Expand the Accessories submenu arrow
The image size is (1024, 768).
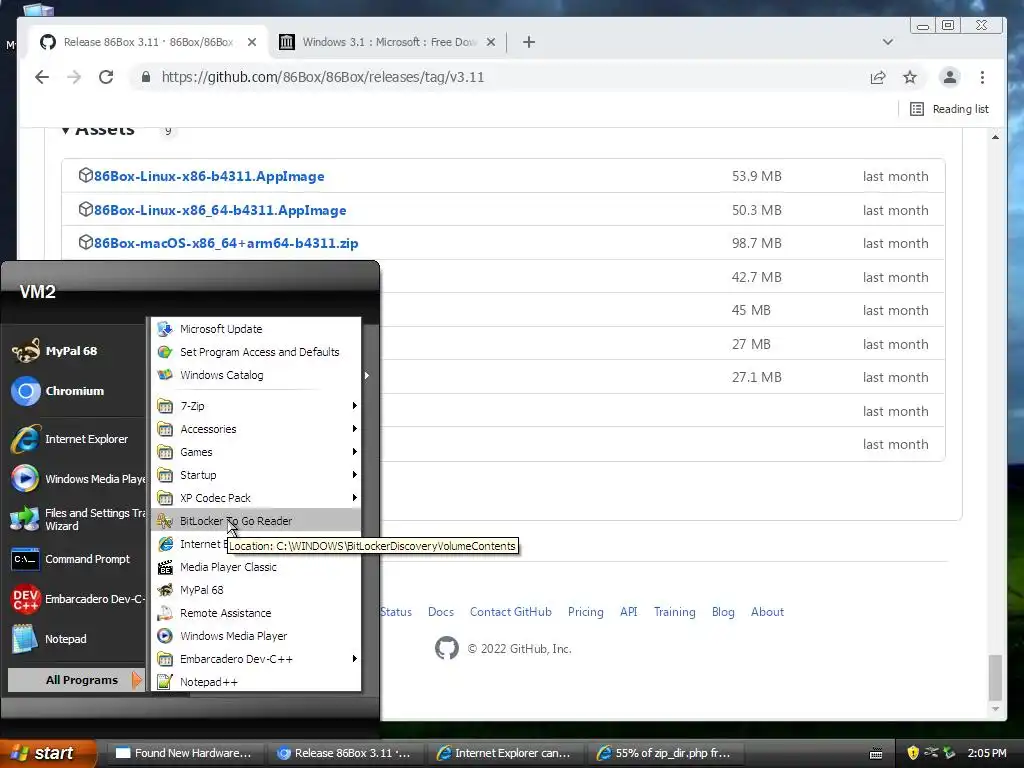coord(355,428)
